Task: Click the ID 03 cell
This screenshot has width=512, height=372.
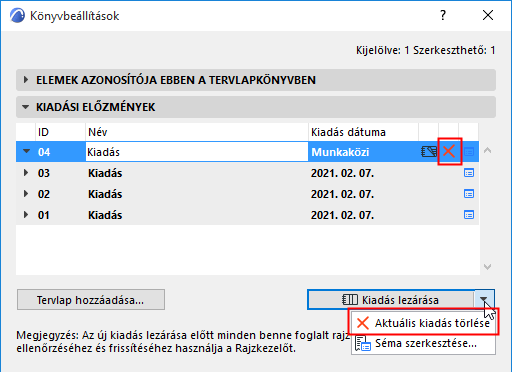Action: pos(44,173)
